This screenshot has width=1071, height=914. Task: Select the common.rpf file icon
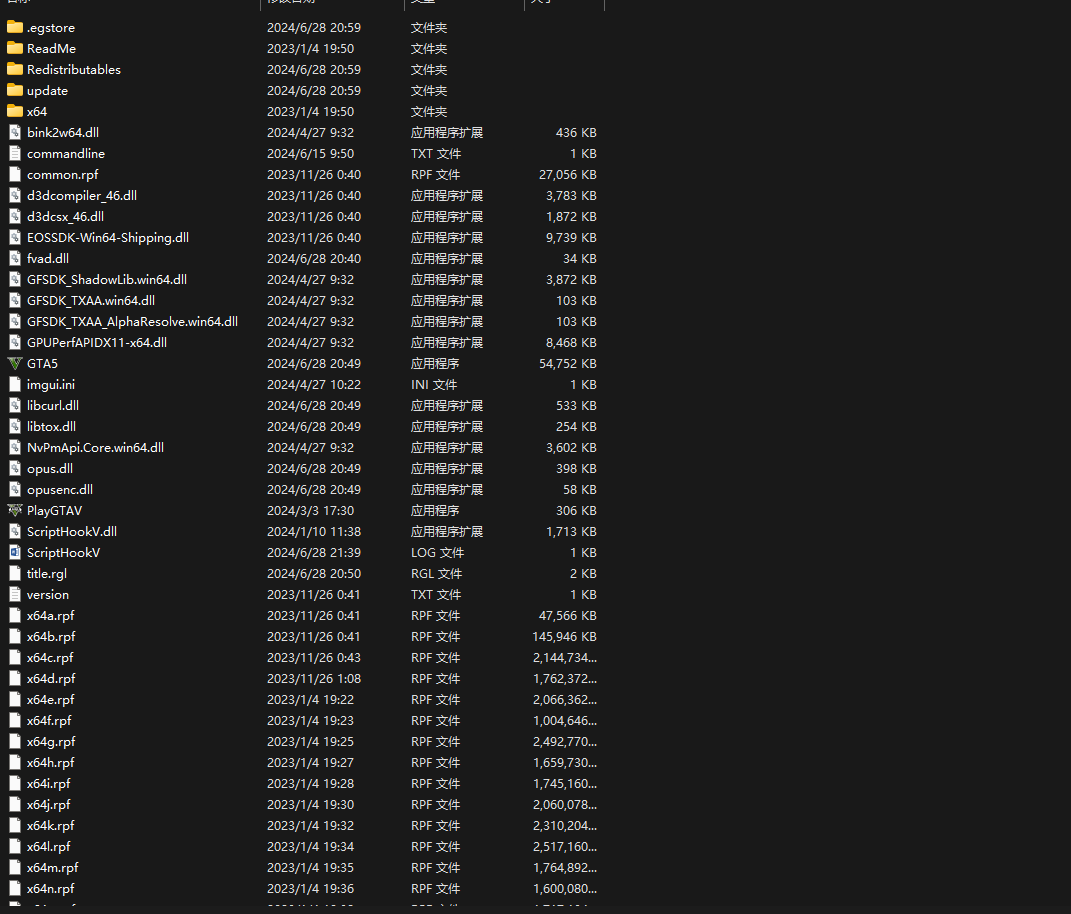(15, 174)
